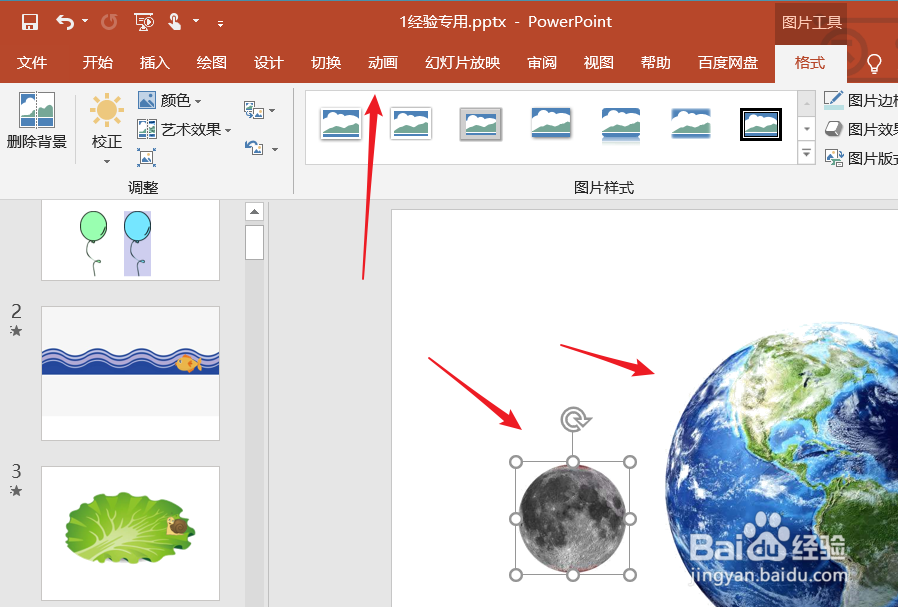Image resolution: width=898 pixels, height=607 pixels.
Task: Click the reset picture icon
Action: (254, 148)
